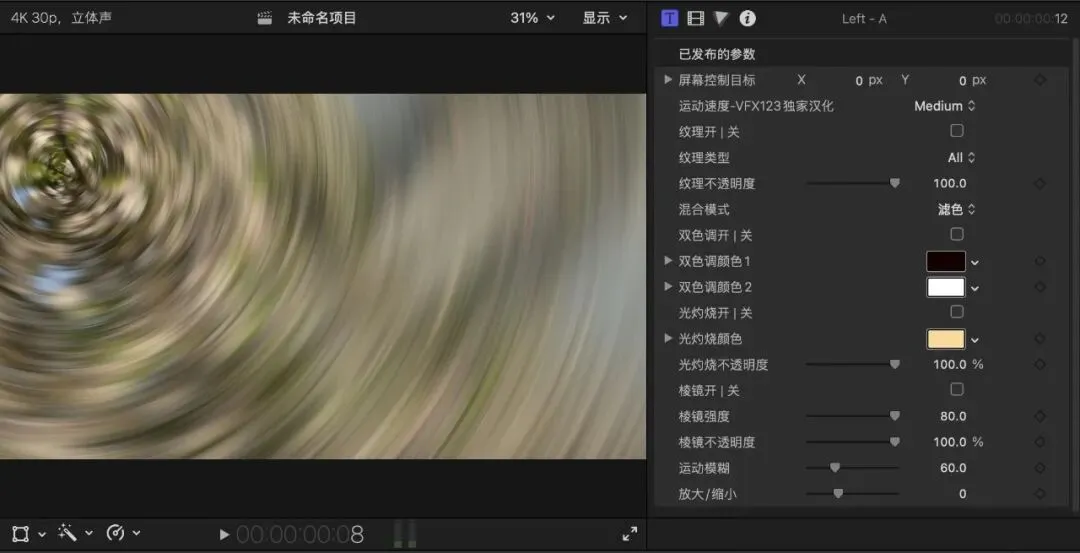Image resolution: width=1080 pixels, height=553 pixels.
Task: Open the Title inspector tab icon
Action: point(669,19)
